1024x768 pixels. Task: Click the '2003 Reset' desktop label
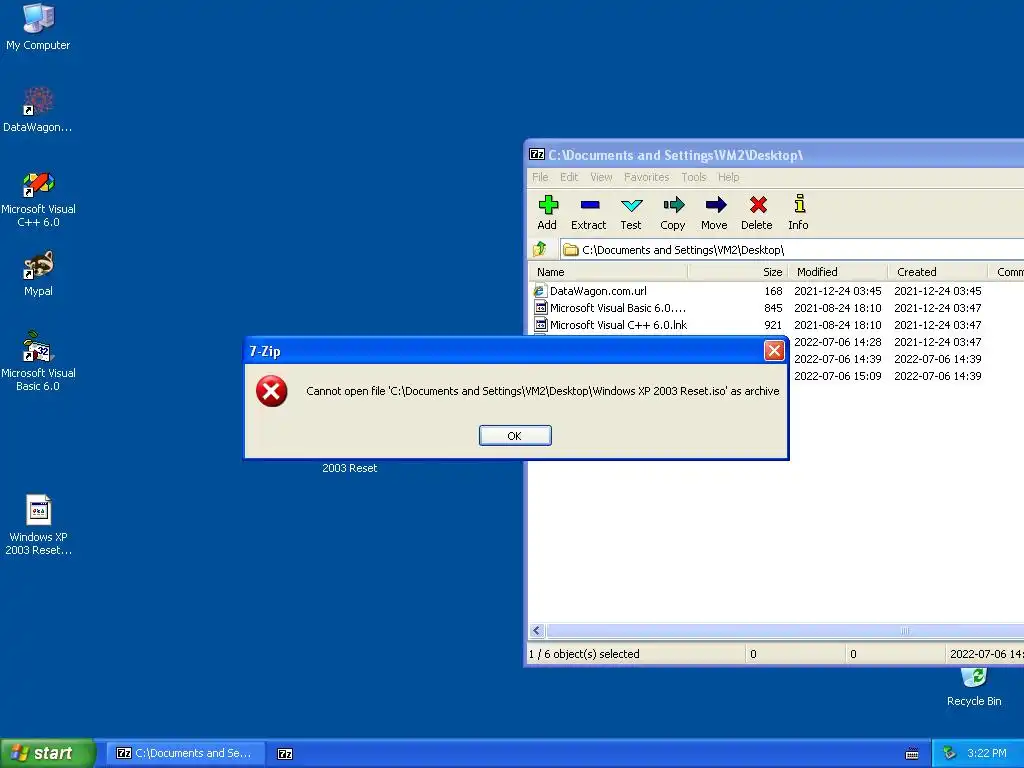pos(349,468)
